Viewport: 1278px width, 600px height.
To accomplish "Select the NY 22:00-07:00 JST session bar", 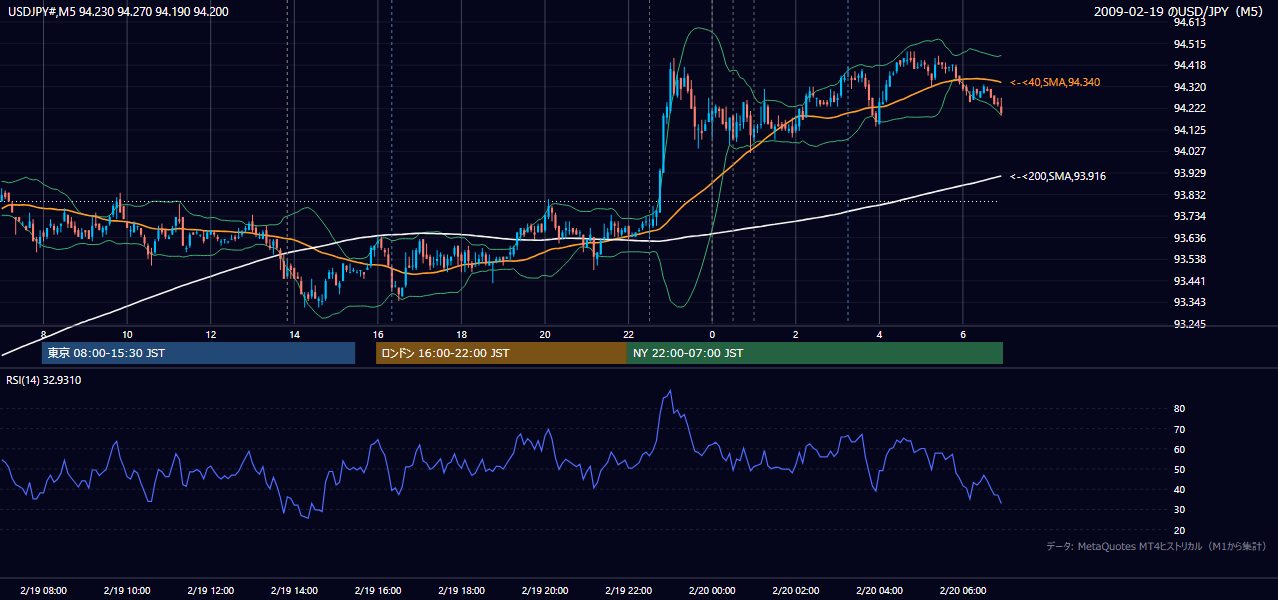I will pyautogui.click(x=815, y=353).
